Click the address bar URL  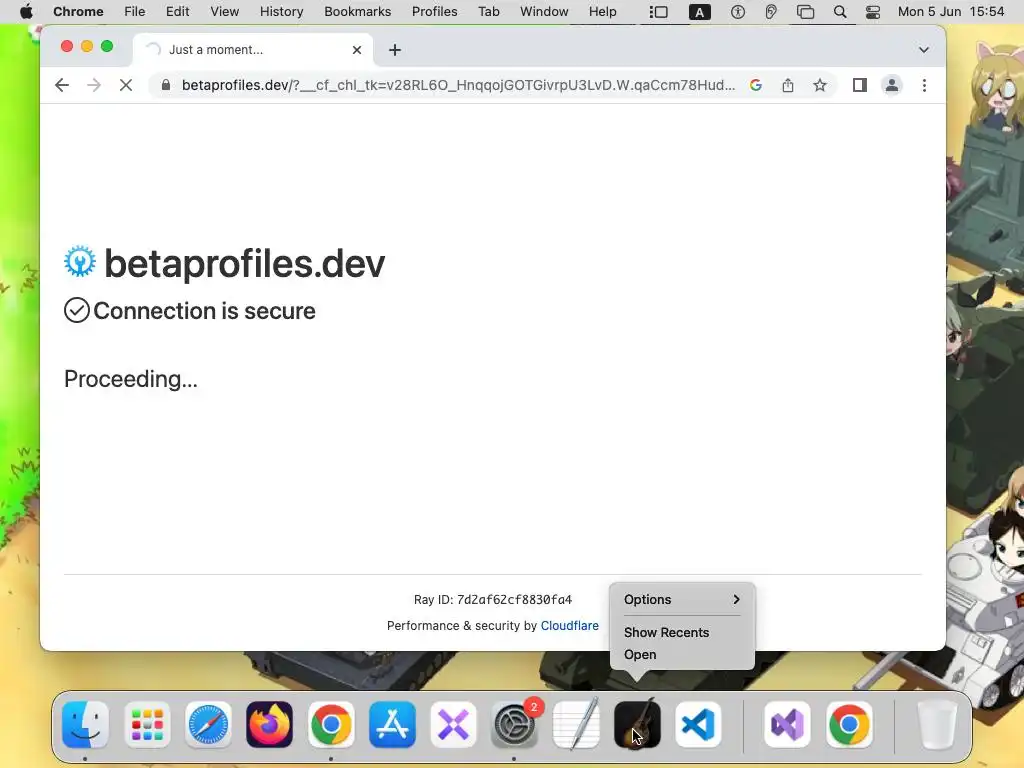(458, 85)
